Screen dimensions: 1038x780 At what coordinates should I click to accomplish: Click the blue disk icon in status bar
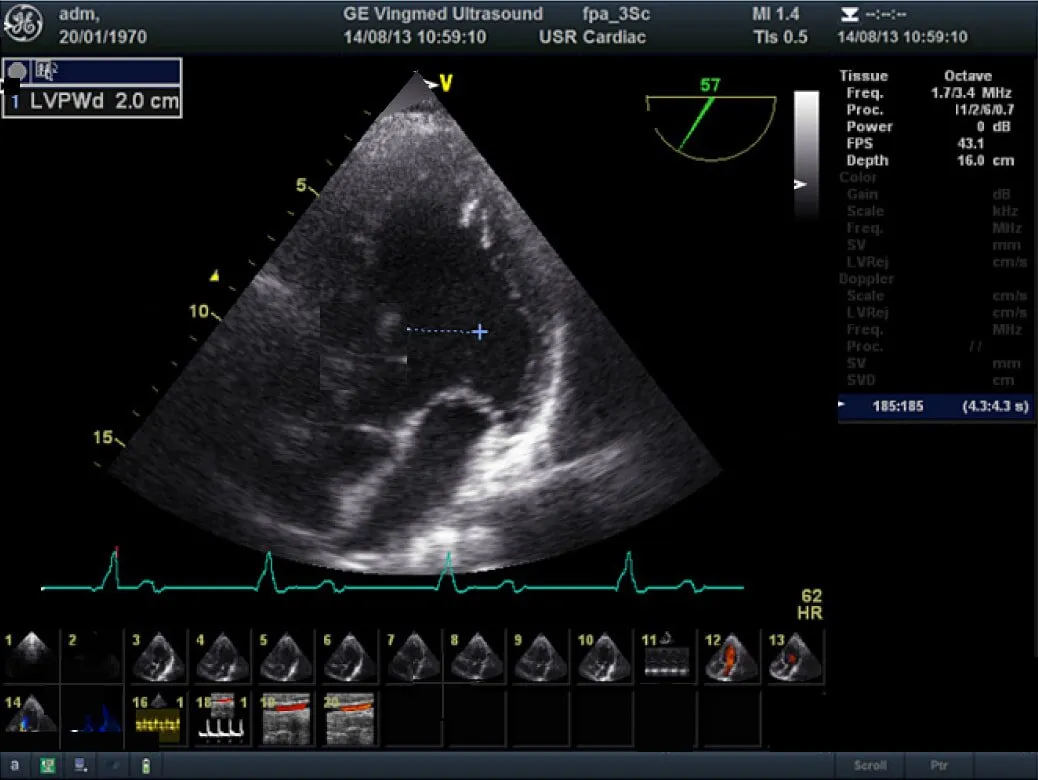tap(80, 765)
